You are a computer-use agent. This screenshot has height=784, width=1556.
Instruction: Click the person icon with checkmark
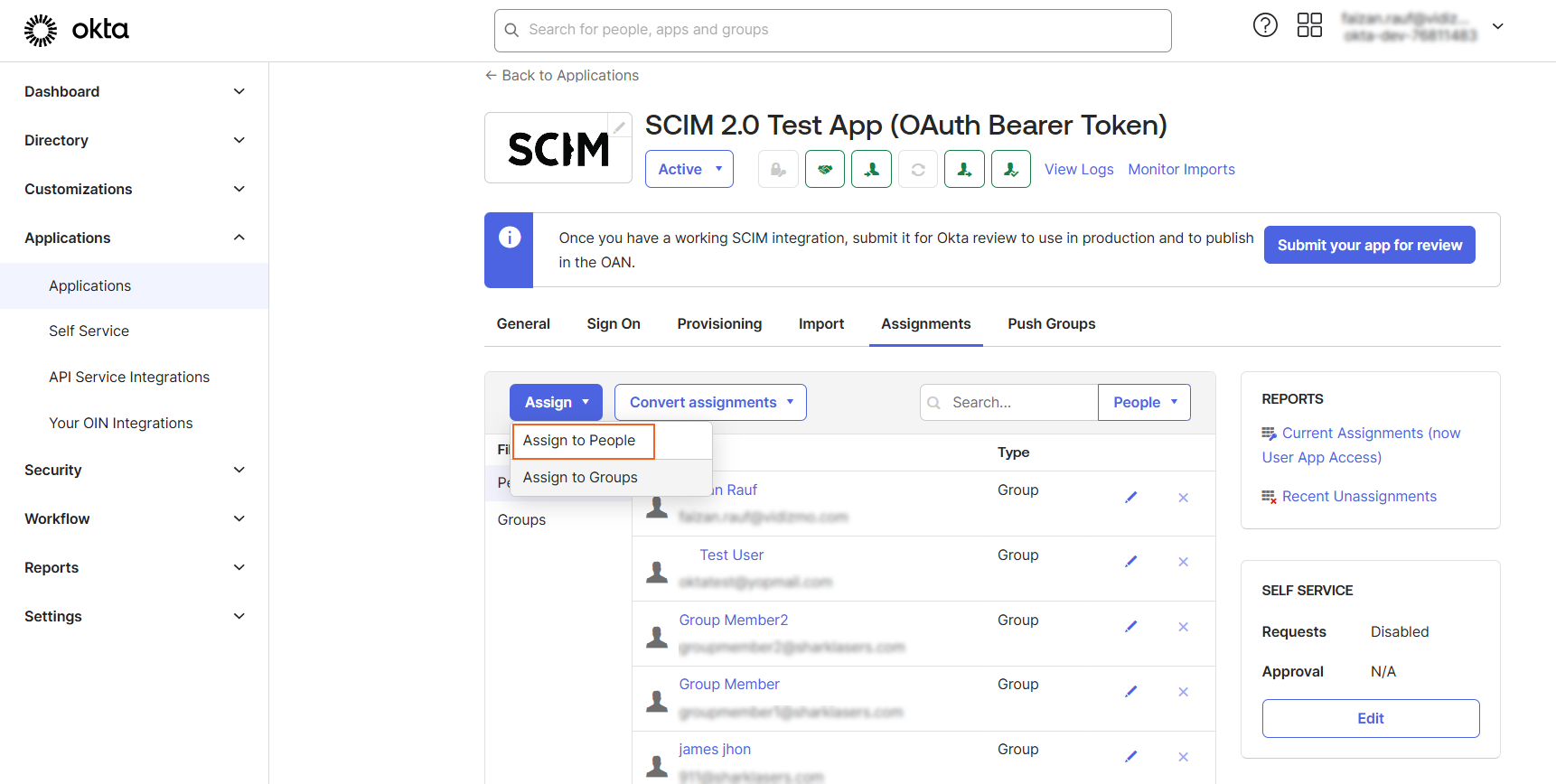point(1010,169)
